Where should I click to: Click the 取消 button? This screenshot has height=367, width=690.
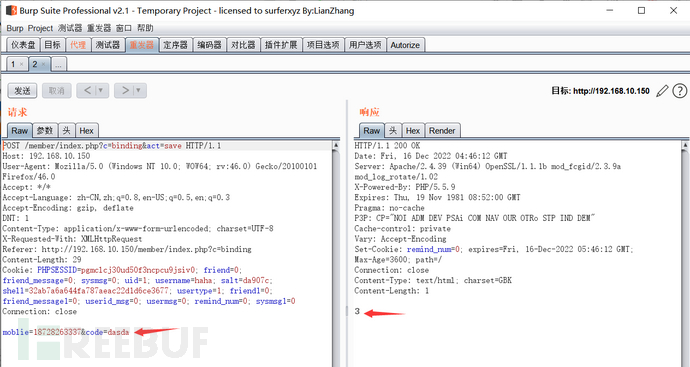coord(56,91)
